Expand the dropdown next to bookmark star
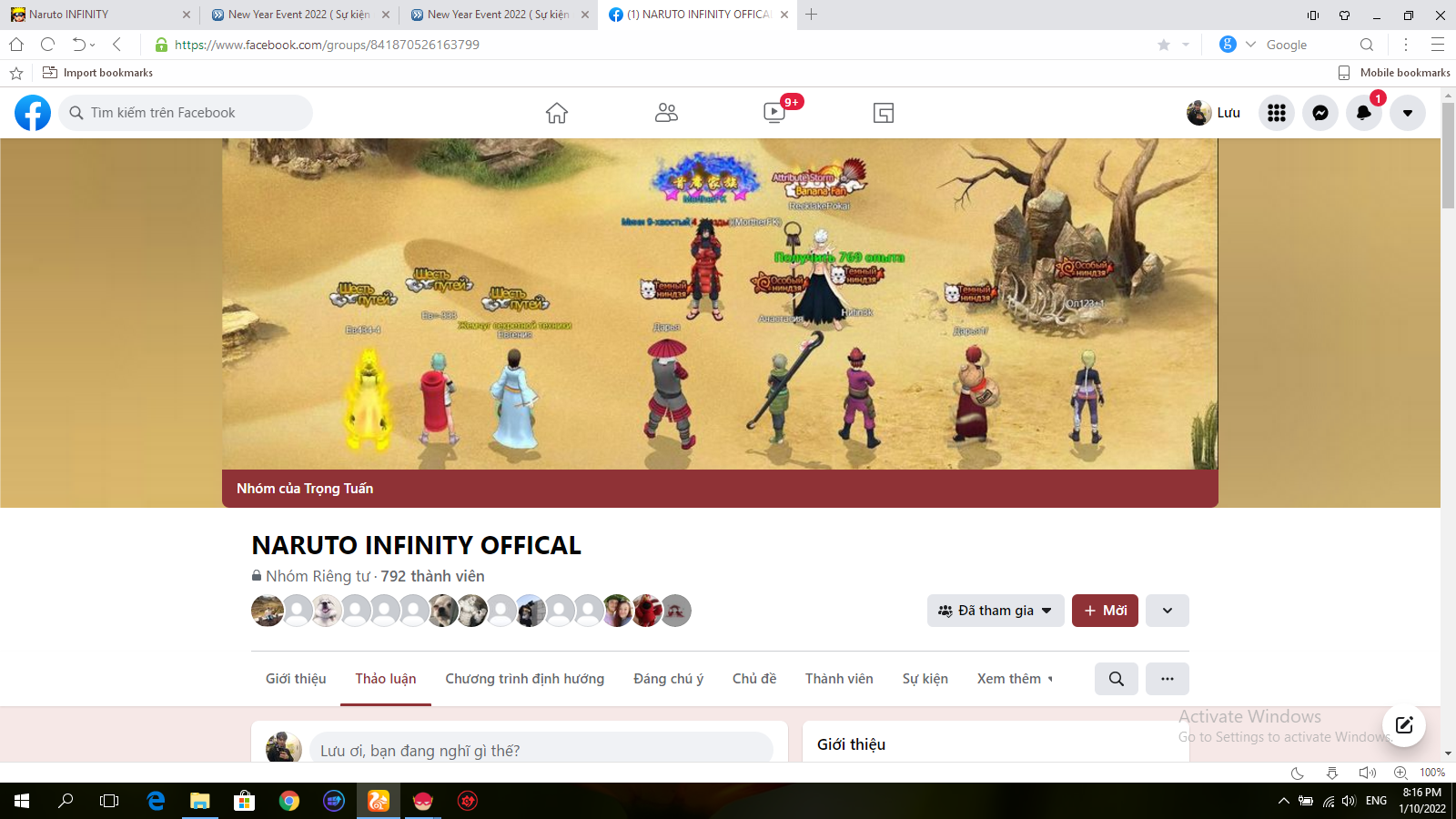1456x819 pixels. pyautogui.click(x=1186, y=45)
